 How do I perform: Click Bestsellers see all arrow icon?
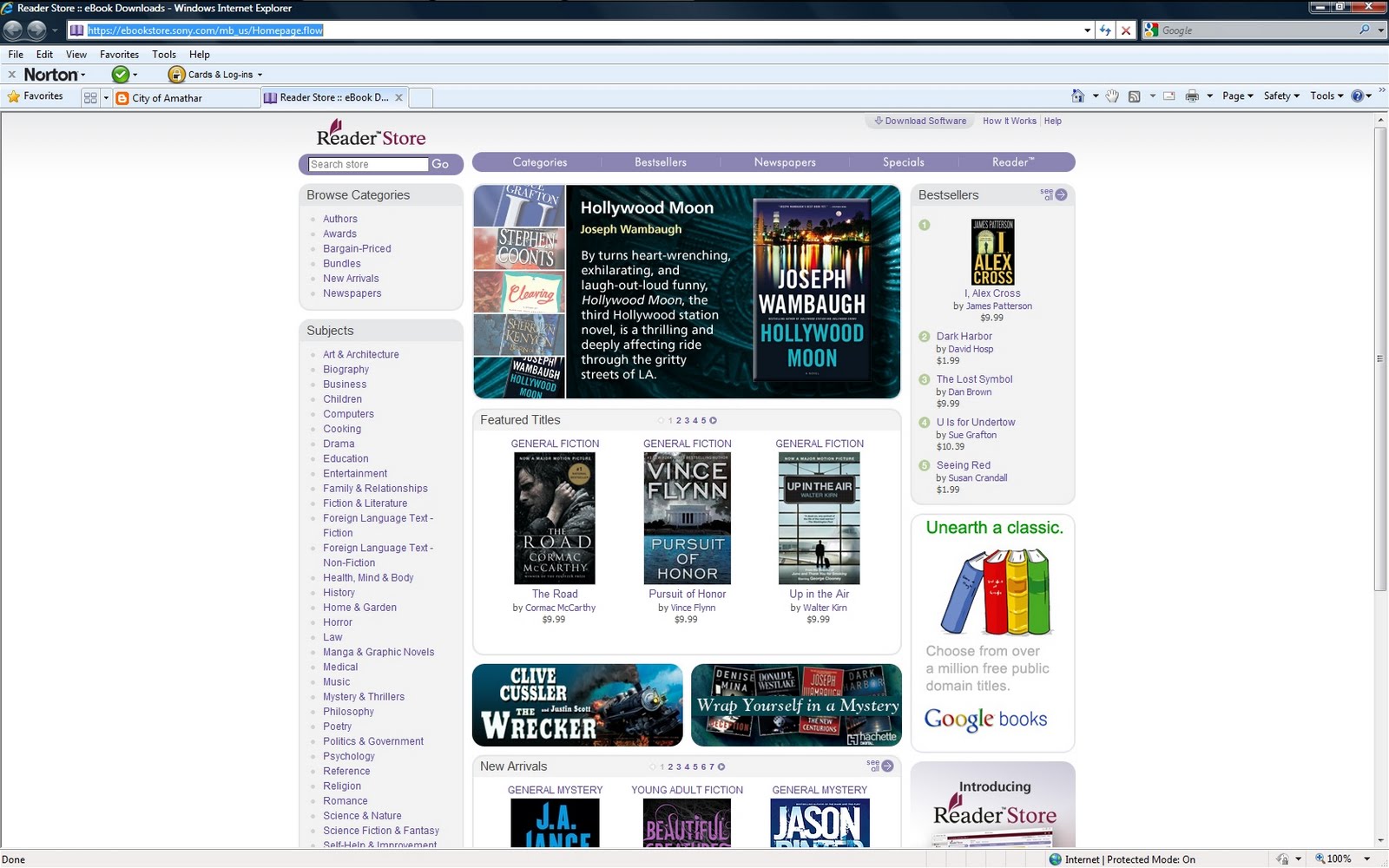pos(1061,195)
